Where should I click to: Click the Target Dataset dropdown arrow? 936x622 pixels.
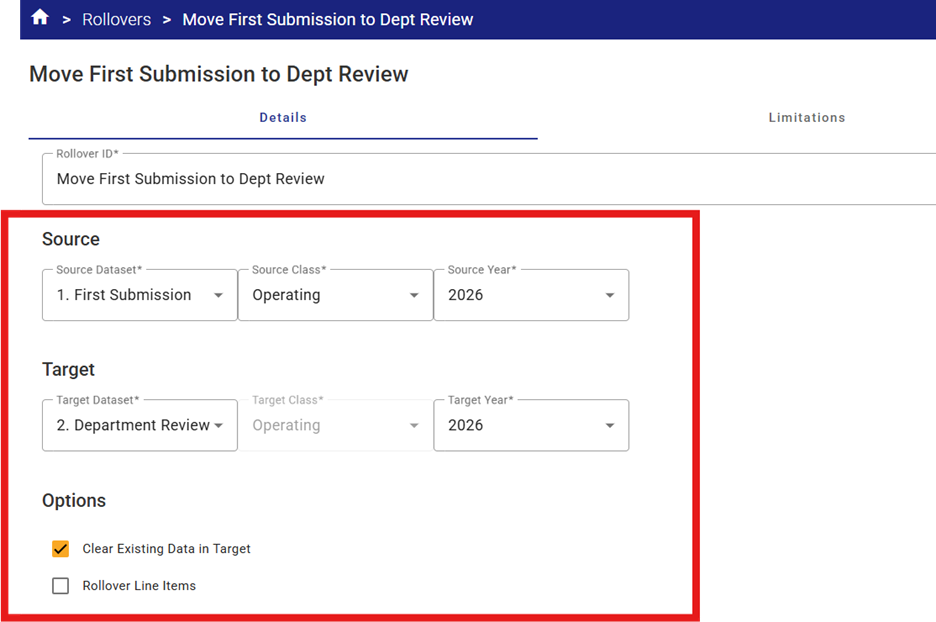click(218, 426)
